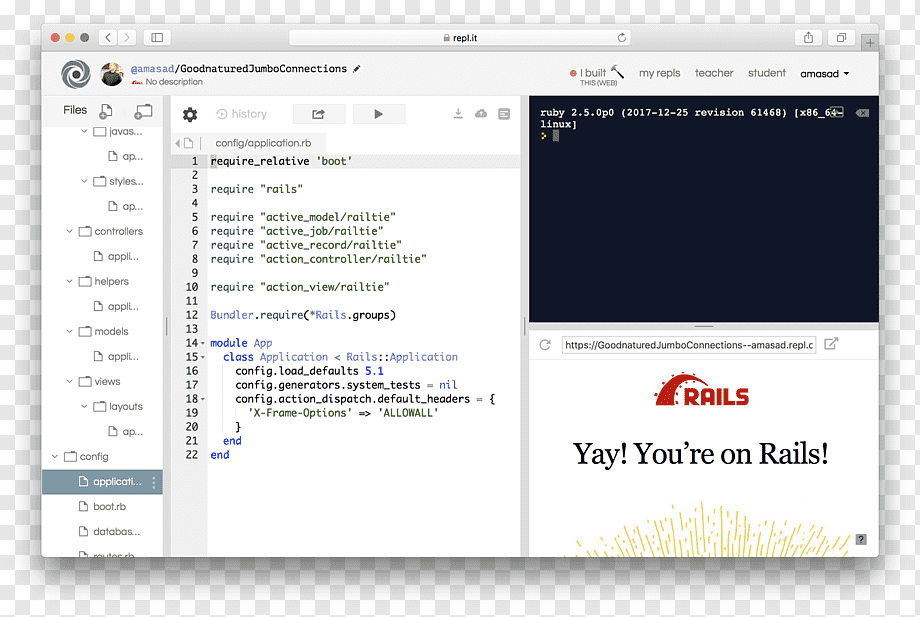Open amasad's profile avatar
Viewport: 920px width, 617px height.
pyautogui.click(x=111, y=74)
